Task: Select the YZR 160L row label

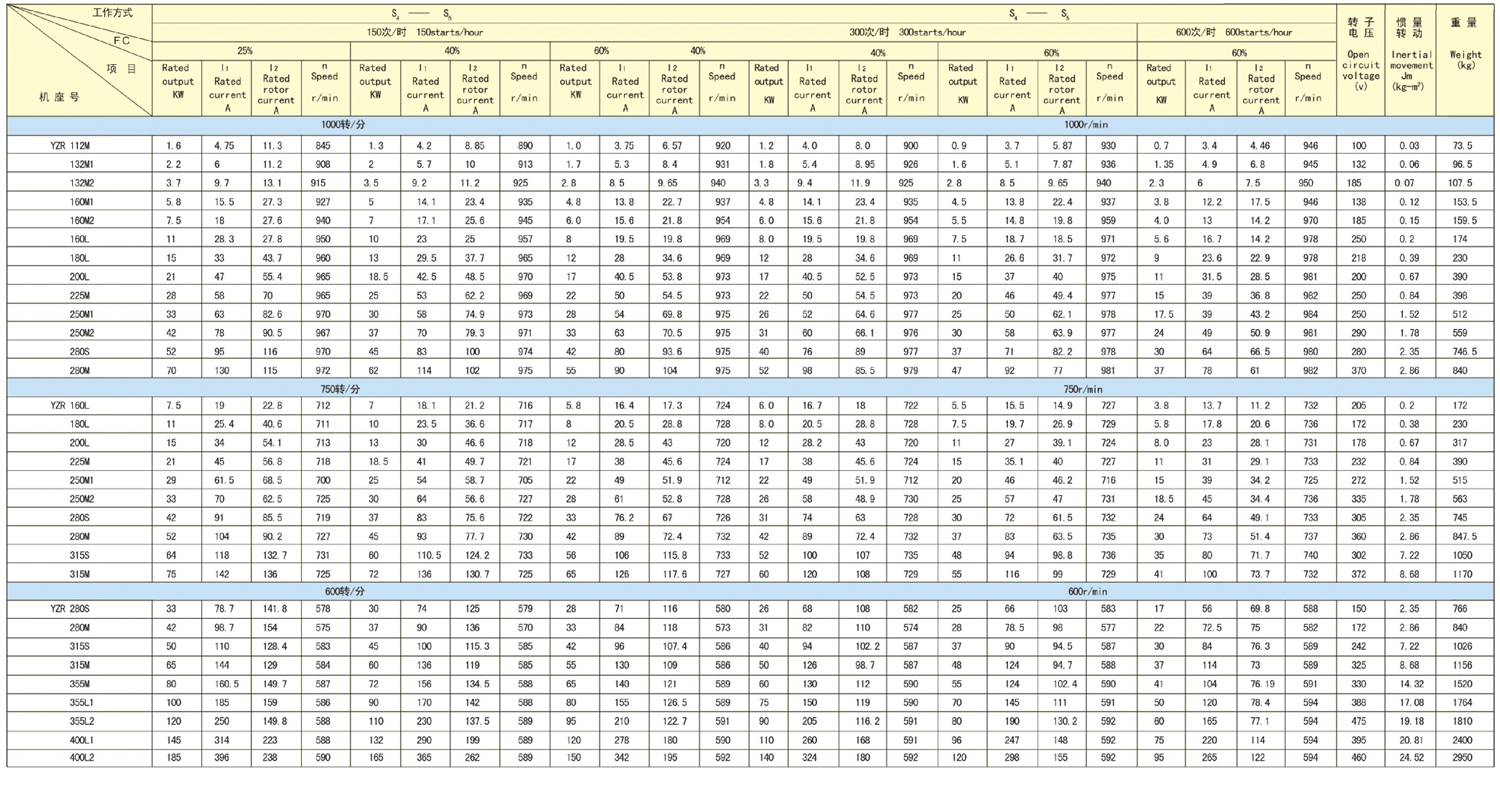Action: 71,406
